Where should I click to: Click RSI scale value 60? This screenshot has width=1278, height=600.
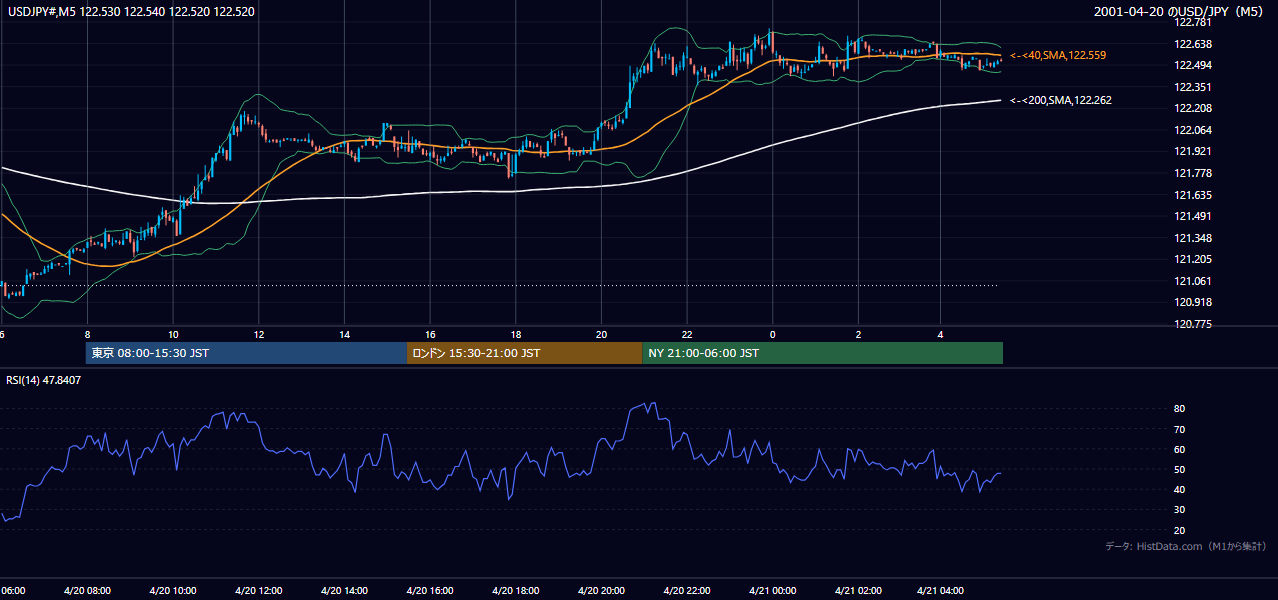(x=1179, y=449)
